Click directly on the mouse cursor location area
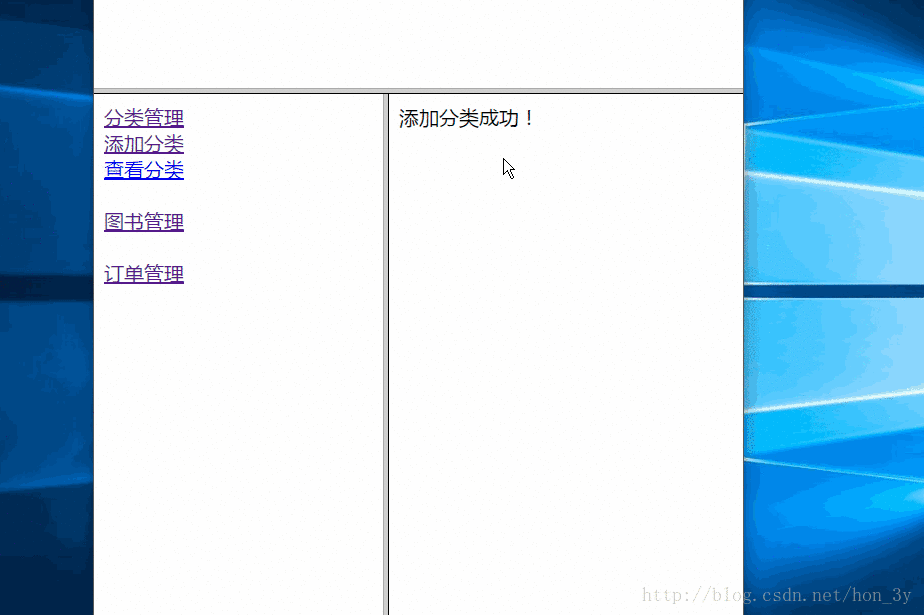 507,167
